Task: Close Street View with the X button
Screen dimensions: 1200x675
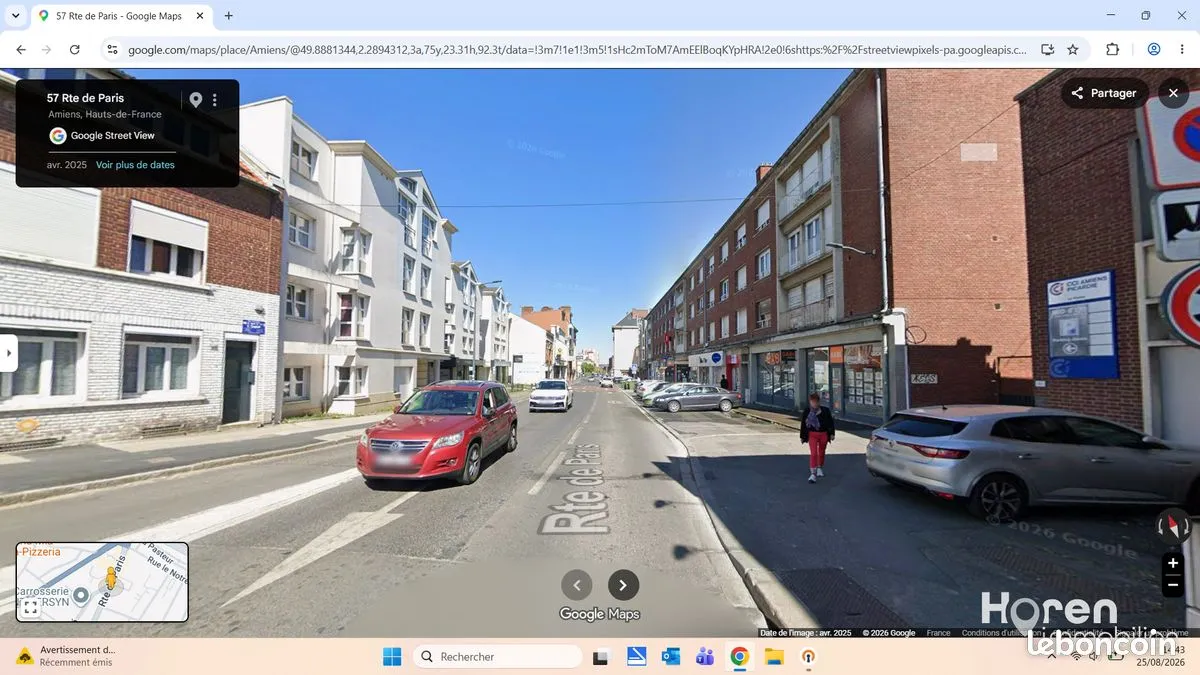Action: (1173, 93)
